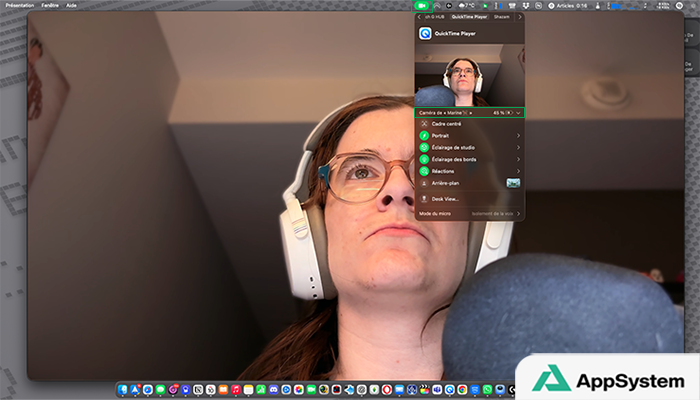Image resolution: width=700 pixels, height=400 pixels.
Task: Click the Desk View icon
Action: pos(424,199)
